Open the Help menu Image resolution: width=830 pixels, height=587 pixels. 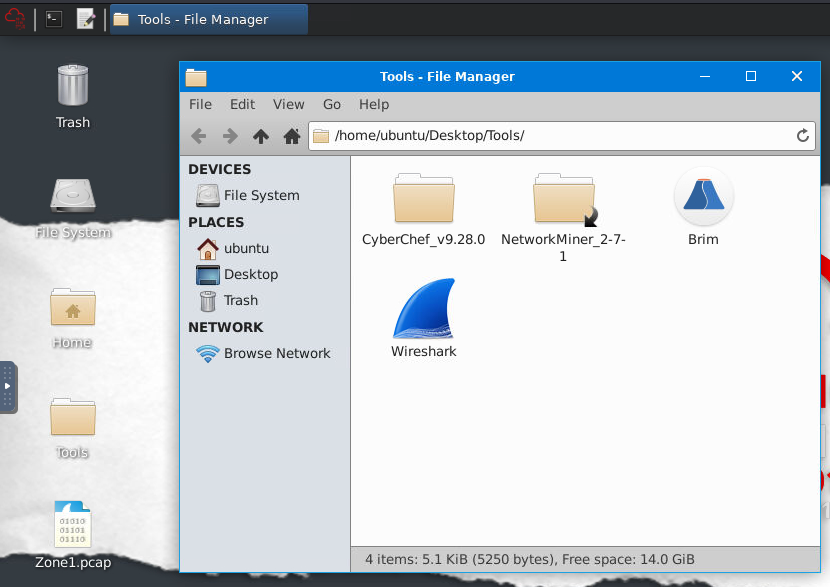(374, 104)
